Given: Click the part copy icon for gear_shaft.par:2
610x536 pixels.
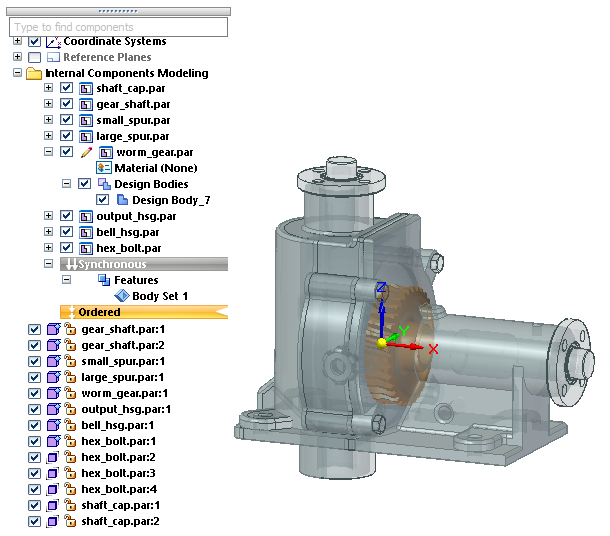Looking at the screenshot, I should pos(54,345).
